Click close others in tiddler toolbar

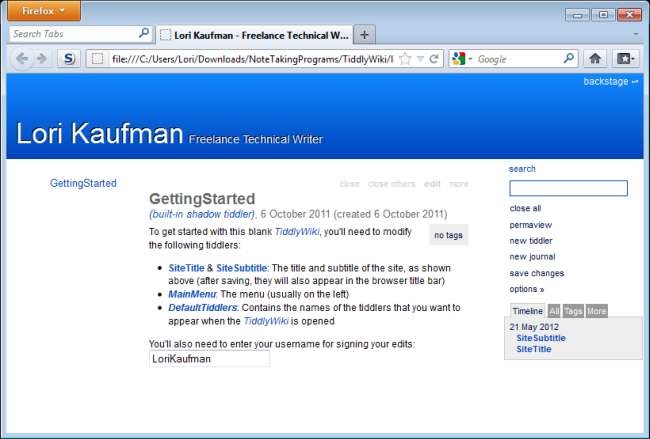coord(391,184)
